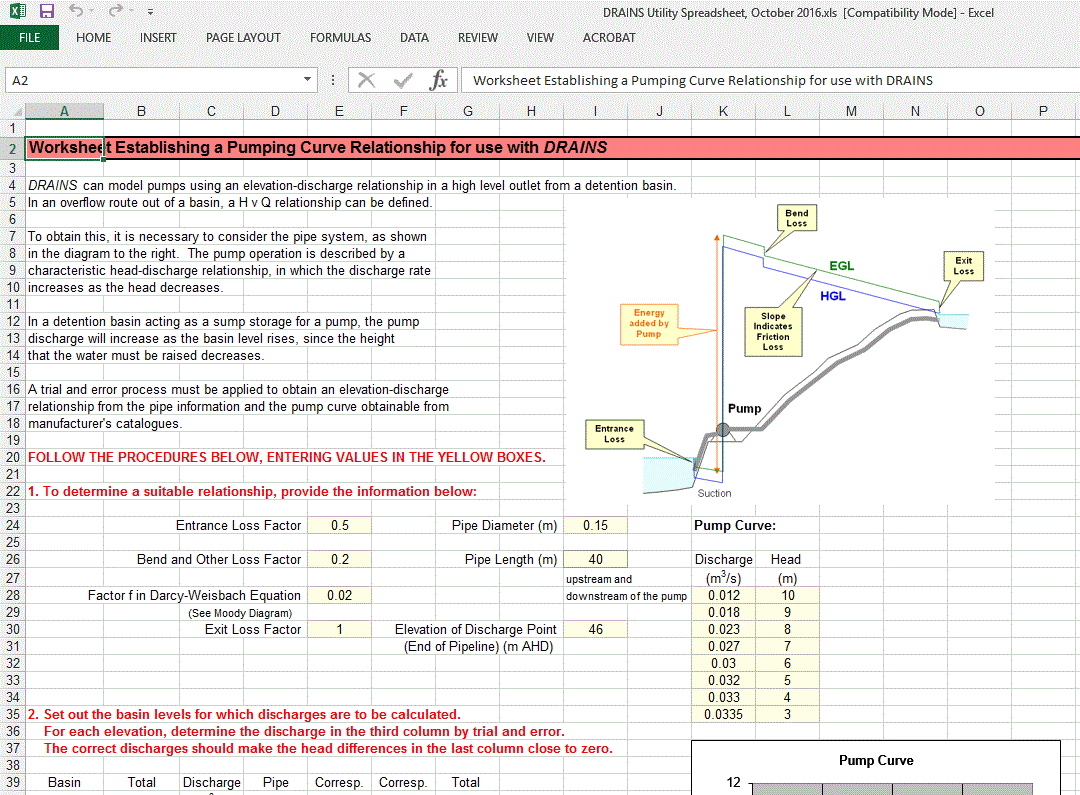Select column A header
Image resolution: width=1080 pixels, height=795 pixels.
(64, 111)
